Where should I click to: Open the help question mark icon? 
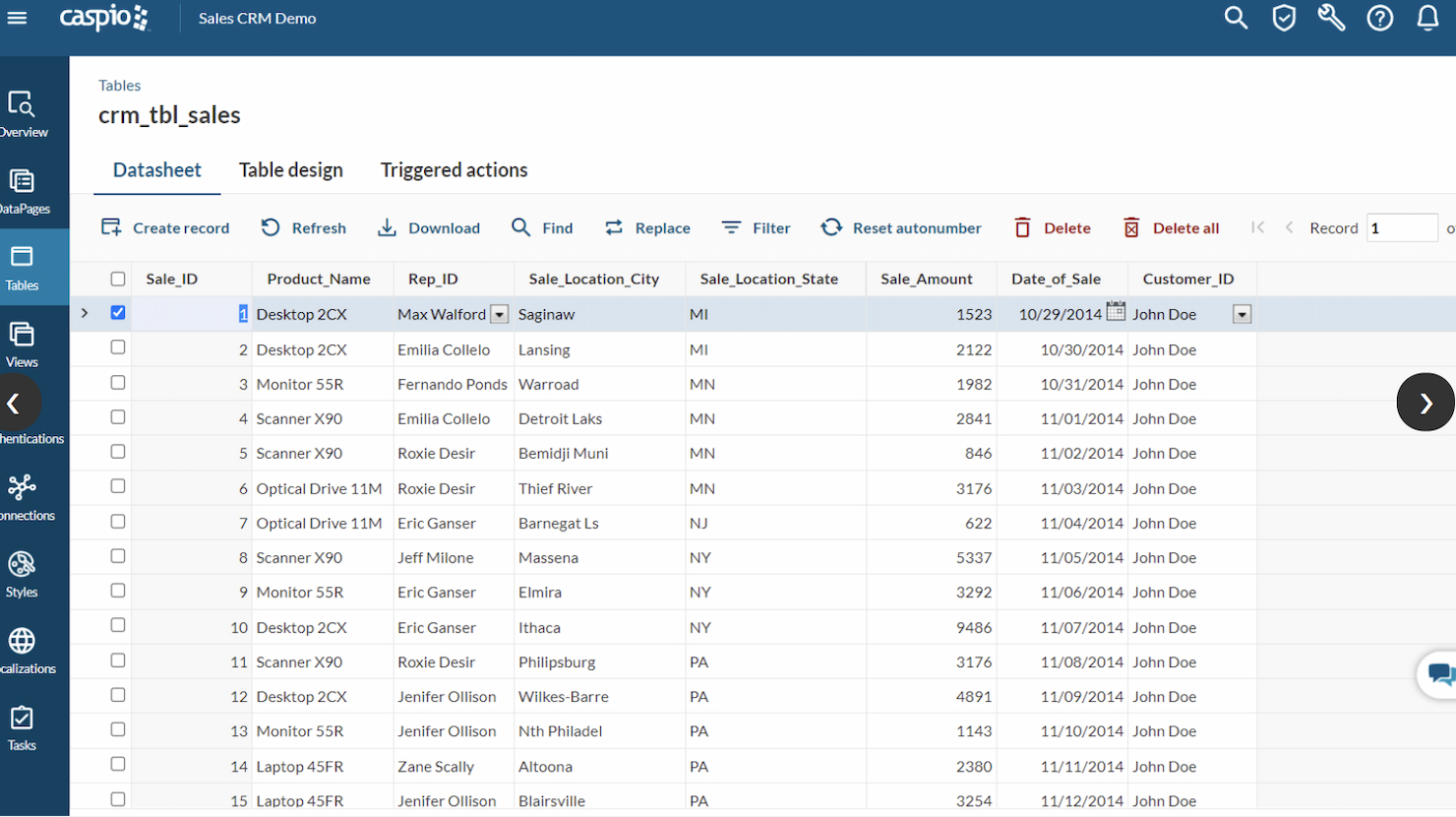tap(1380, 18)
